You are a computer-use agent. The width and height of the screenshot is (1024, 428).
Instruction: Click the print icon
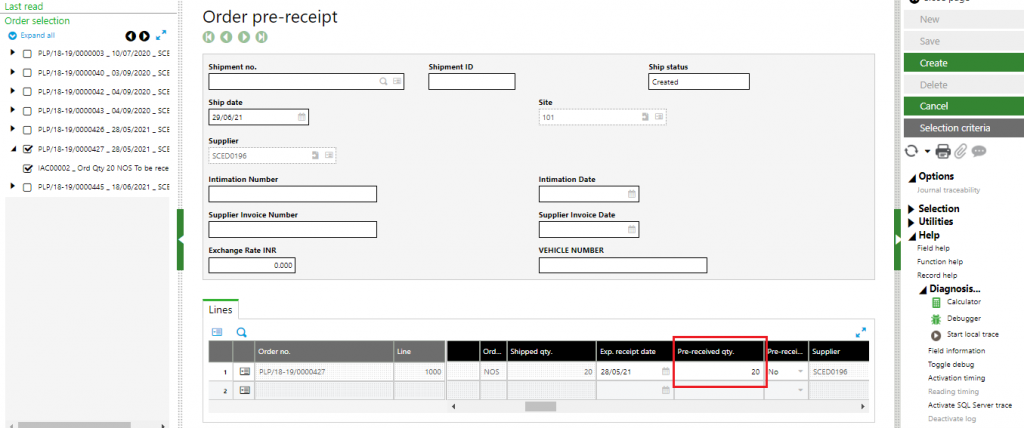[x=943, y=152]
